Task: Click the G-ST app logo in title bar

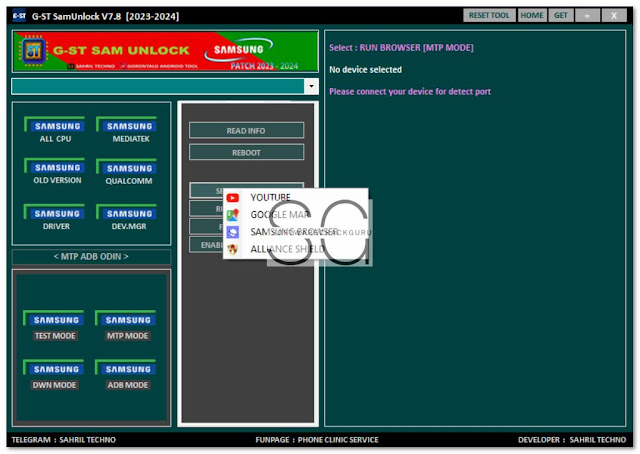Action: point(19,16)
